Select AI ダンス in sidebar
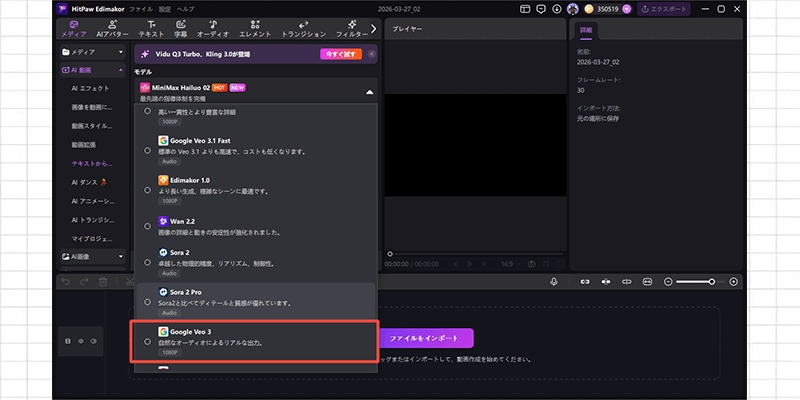The height and width of the screenshot is (400, 800). (90, 182)
